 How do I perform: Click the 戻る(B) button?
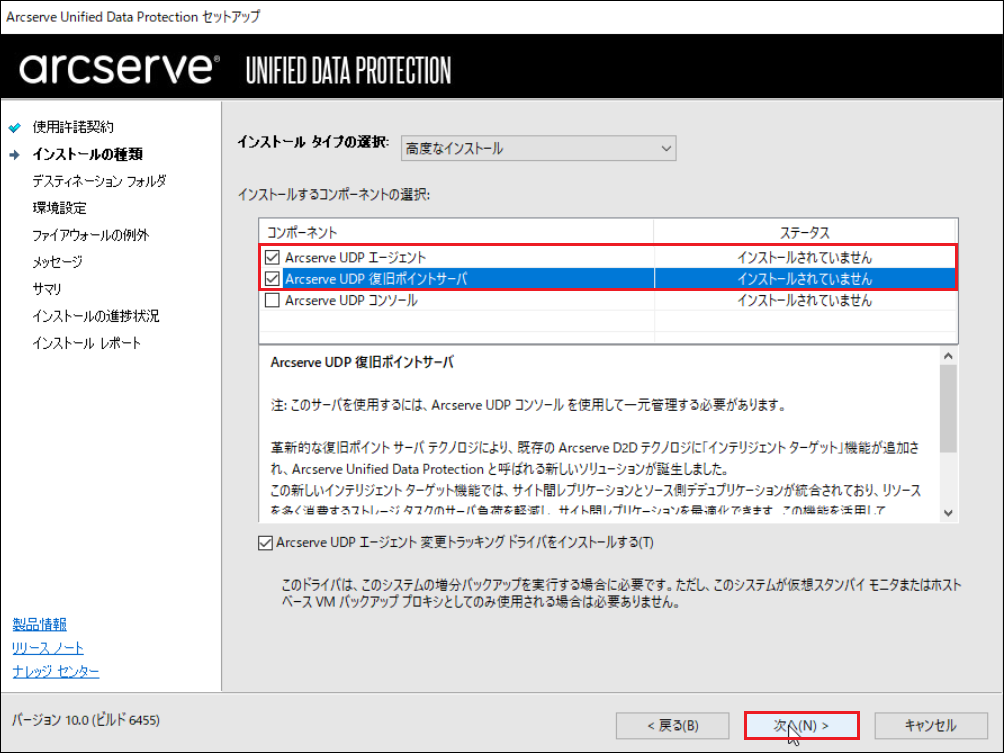pyautogui.click(x=672, y=725)
